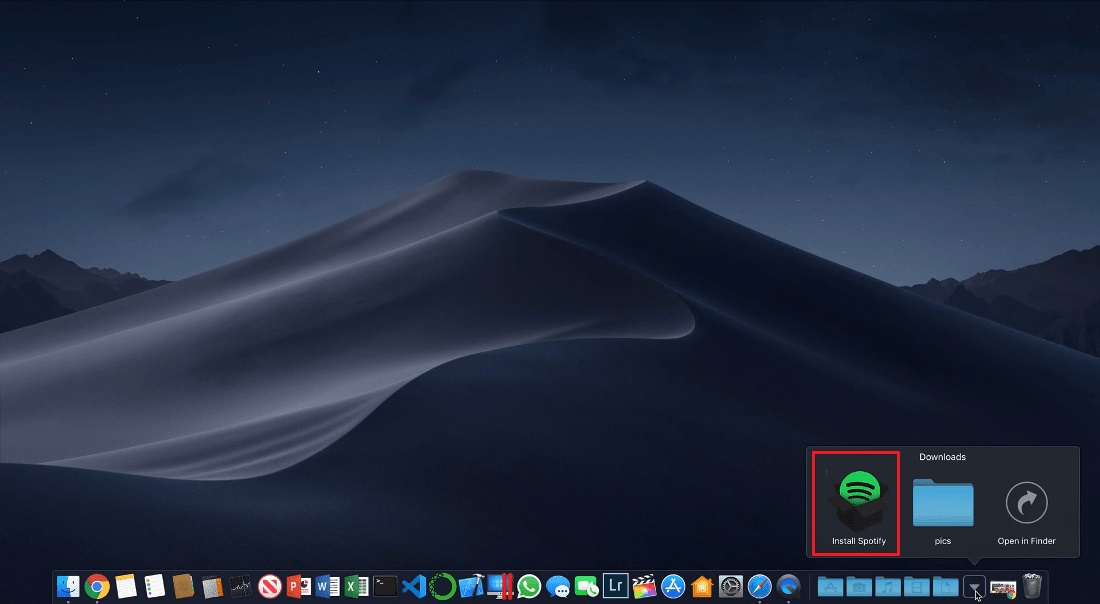The image size is (1100, 604).
Task: Launch Safari from the Dock
Action: (760, 586)
